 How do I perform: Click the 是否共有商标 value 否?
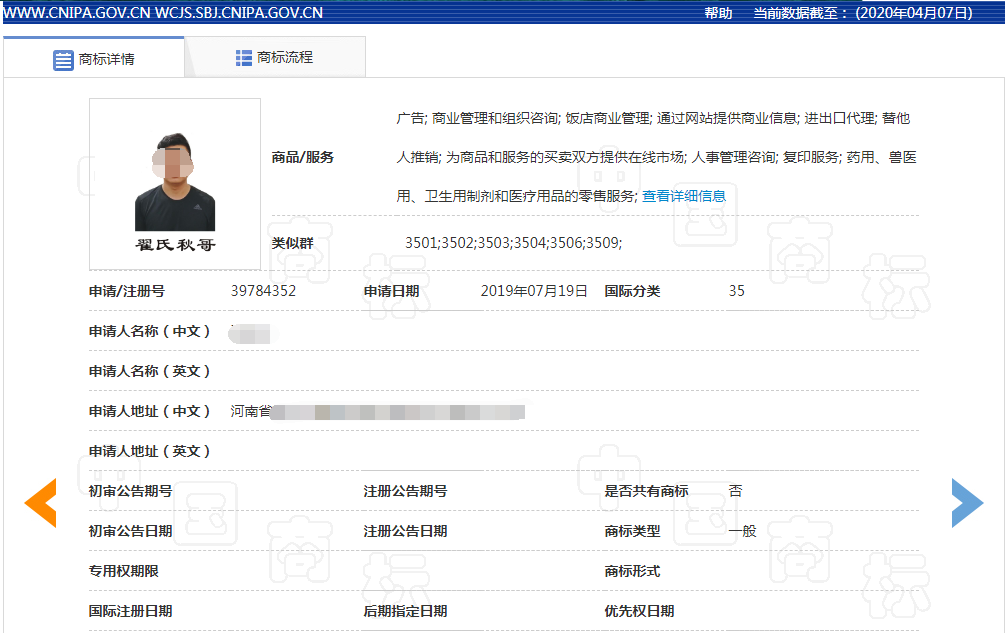(735, 491)
